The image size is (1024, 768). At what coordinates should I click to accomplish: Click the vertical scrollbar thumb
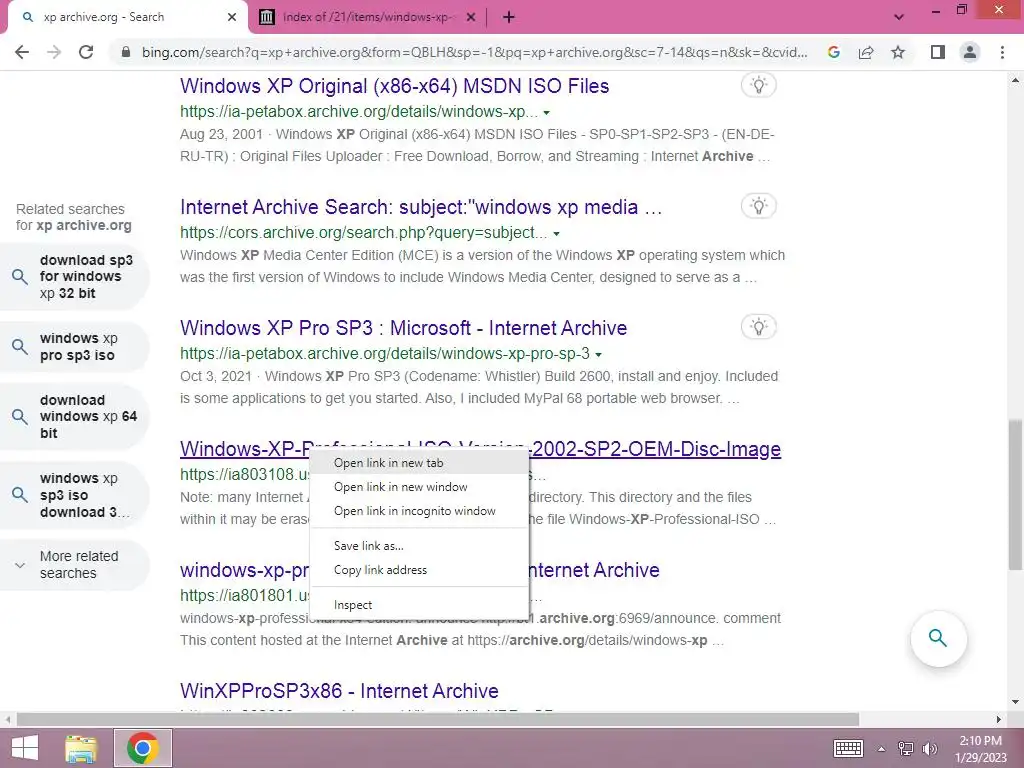1015,494
